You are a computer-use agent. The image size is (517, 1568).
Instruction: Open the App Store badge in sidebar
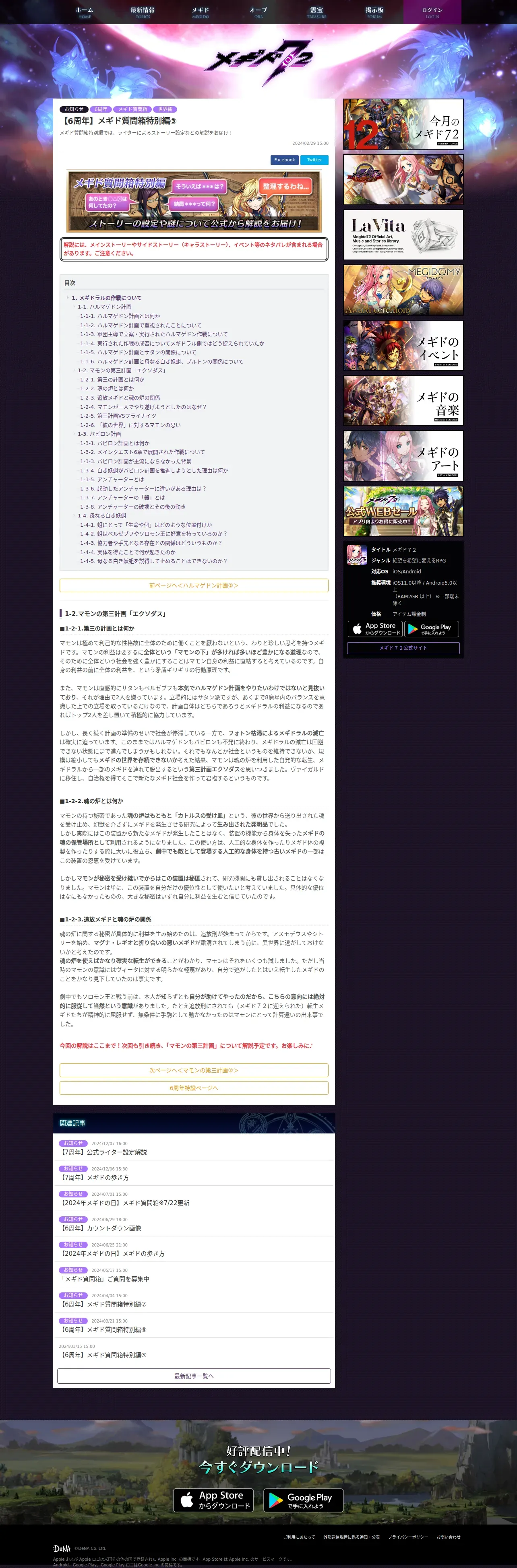[375, 629]
